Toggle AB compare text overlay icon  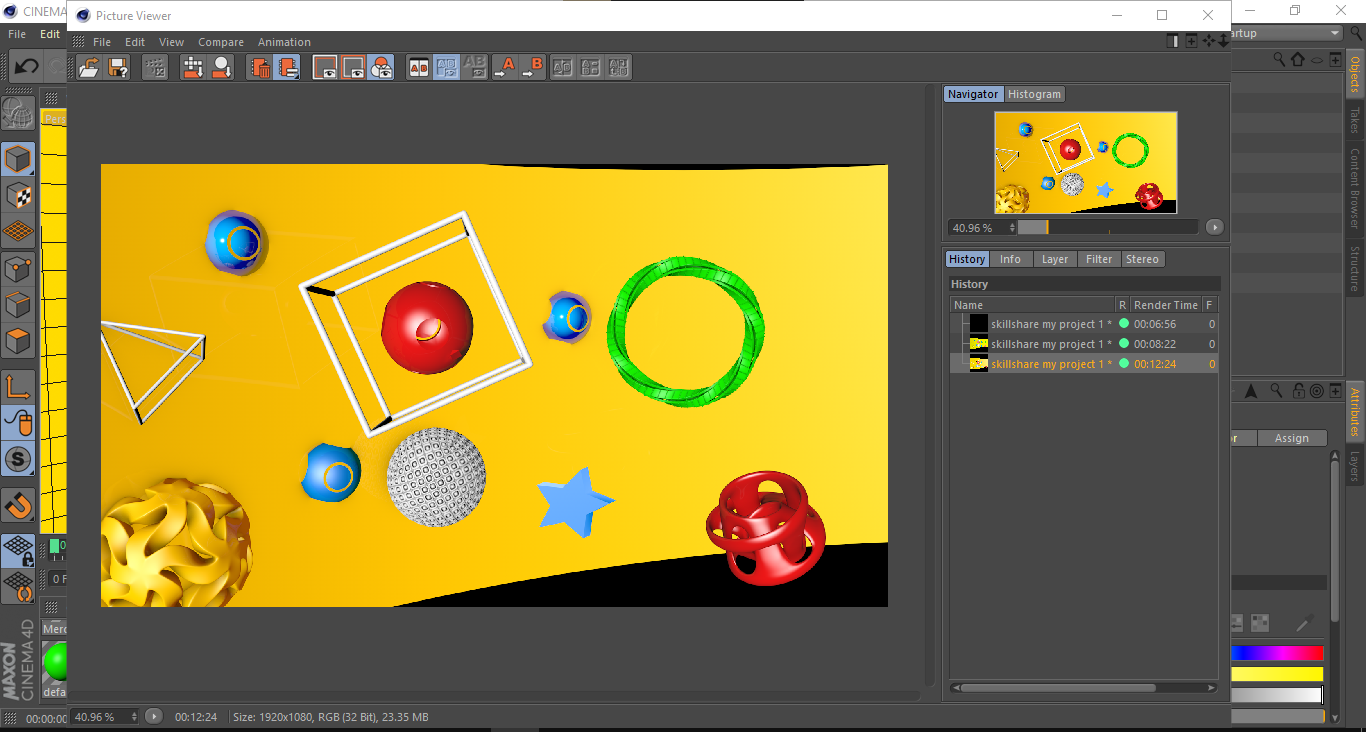(446, 67)
